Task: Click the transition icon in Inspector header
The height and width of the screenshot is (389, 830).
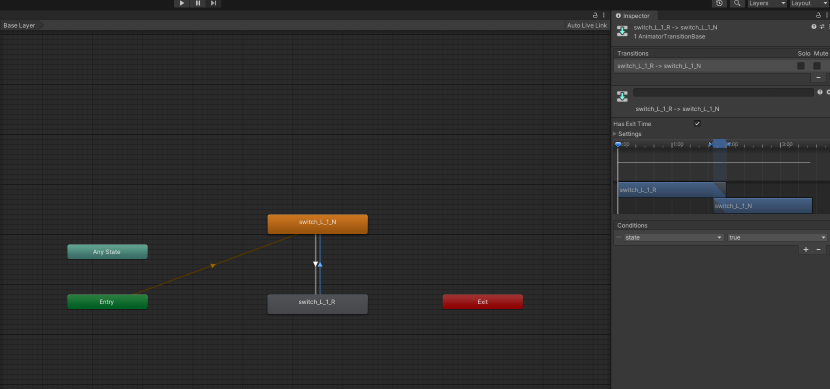Action: 622,32
